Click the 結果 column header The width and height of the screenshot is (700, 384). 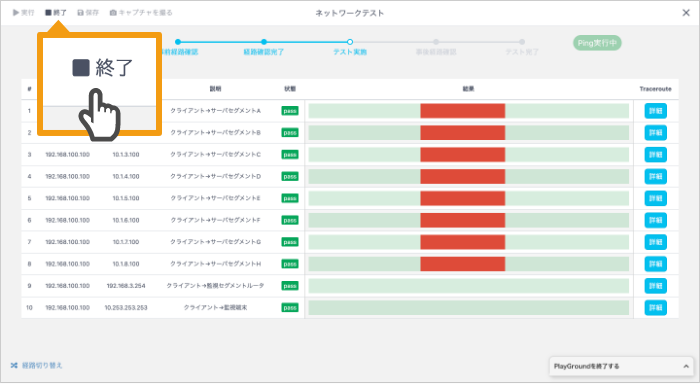click(468, 89)
